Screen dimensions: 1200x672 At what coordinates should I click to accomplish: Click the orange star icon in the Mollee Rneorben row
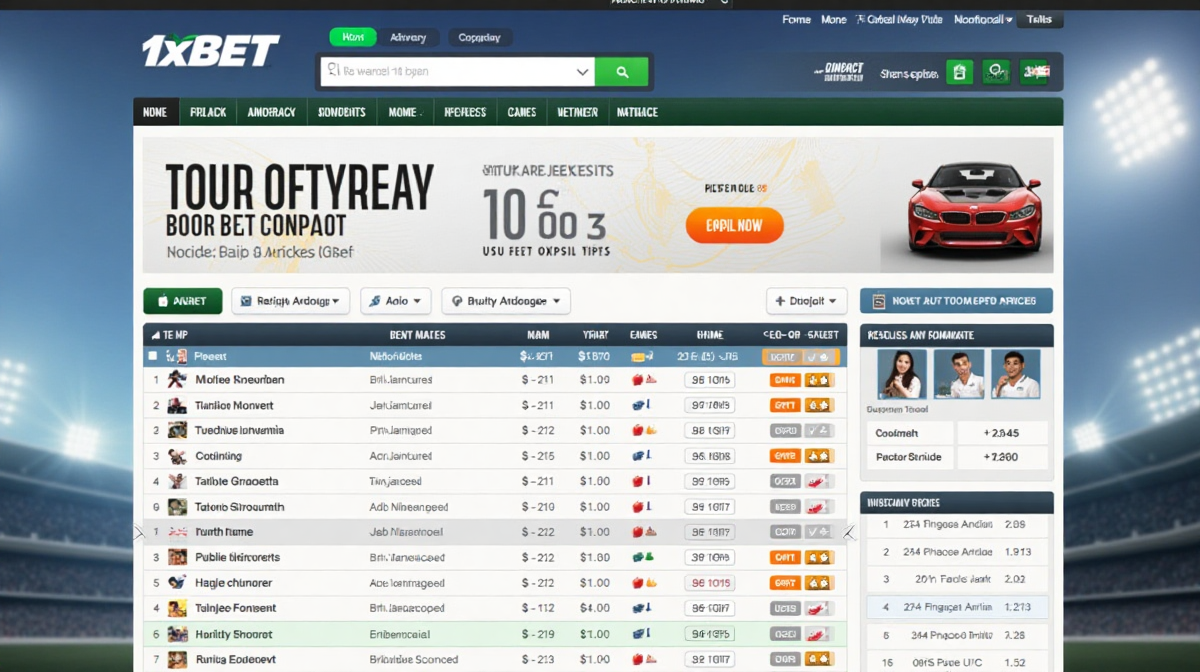coord(819,380)
